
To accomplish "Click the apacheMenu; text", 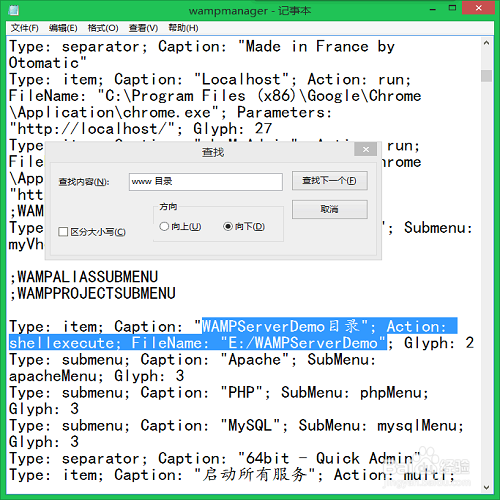I will [56, 376].
